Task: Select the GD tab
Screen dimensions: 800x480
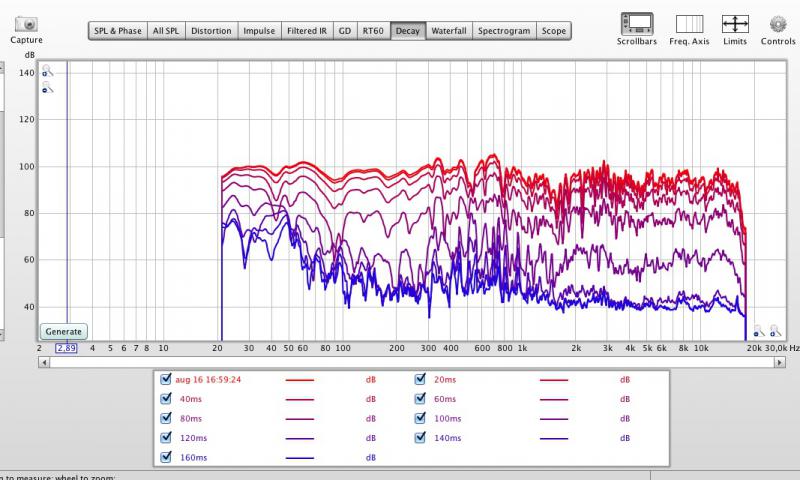Action: [x=345, y=31]
